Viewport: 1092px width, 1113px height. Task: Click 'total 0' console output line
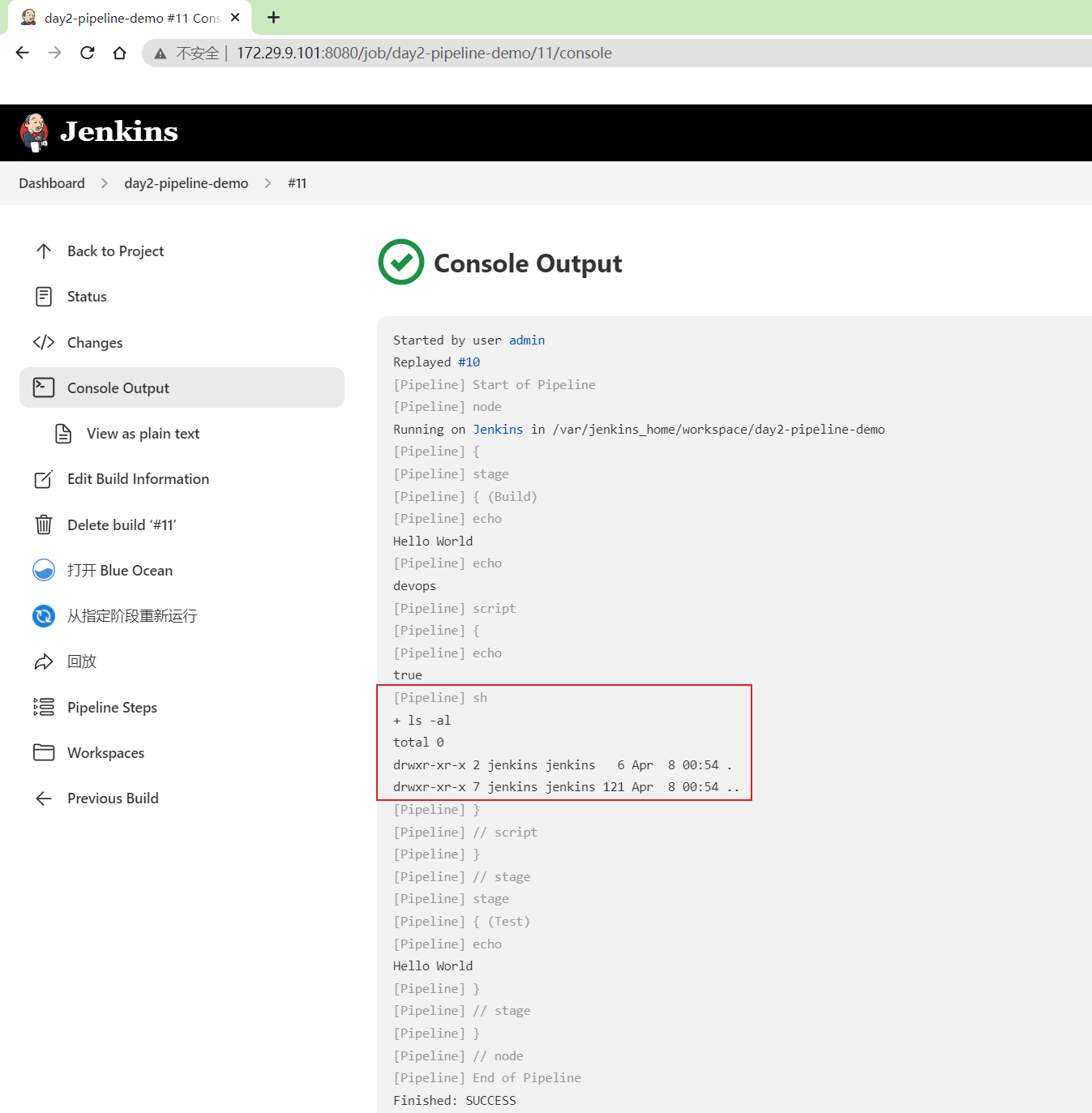tap(418, 743)
